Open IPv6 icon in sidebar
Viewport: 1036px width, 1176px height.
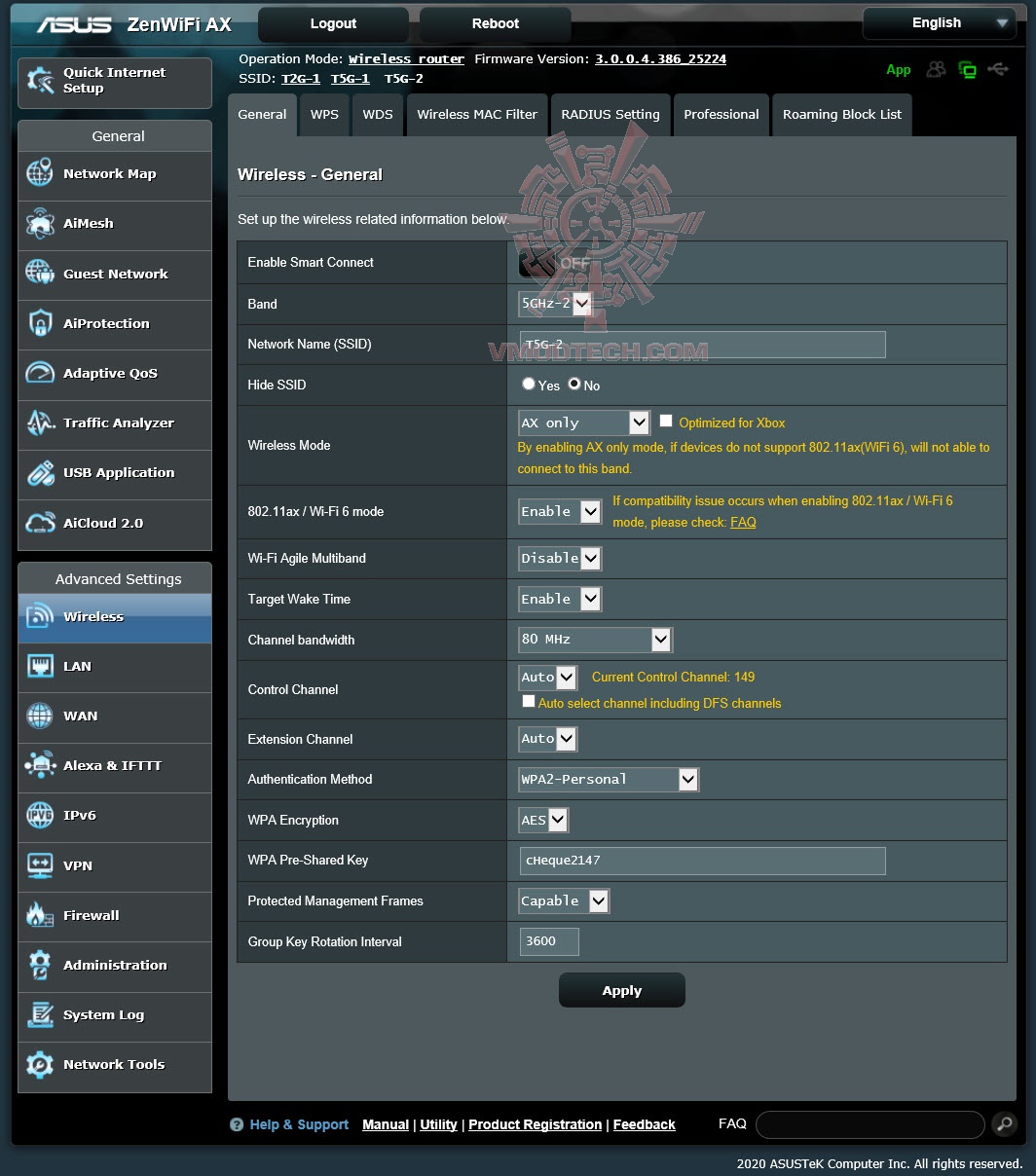point(40,816)
